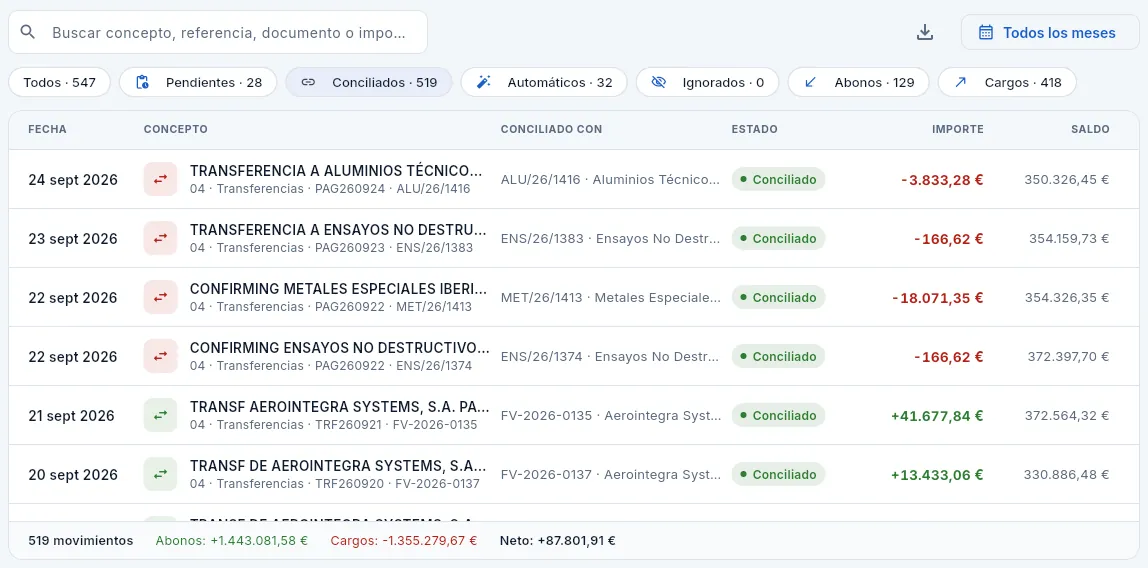
Task: Click transfer icon of 23 sept Ensayos row
Action: point(160,239)
